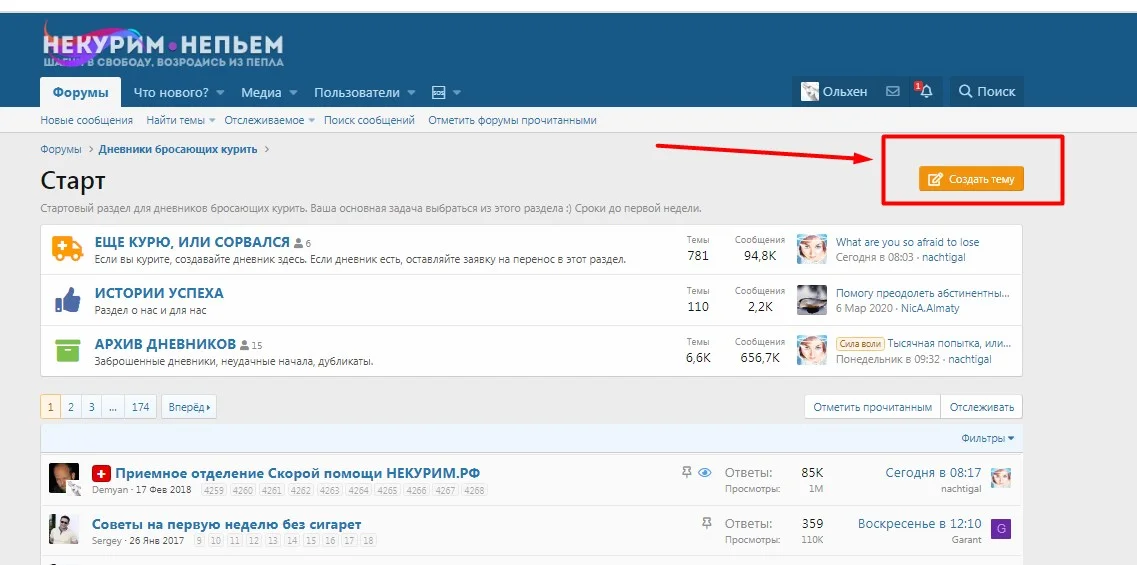Viewport: 1137px width, 565px height.
Task: Open latest post What are you so afraid to lose
Action: [x=907, y=242]
